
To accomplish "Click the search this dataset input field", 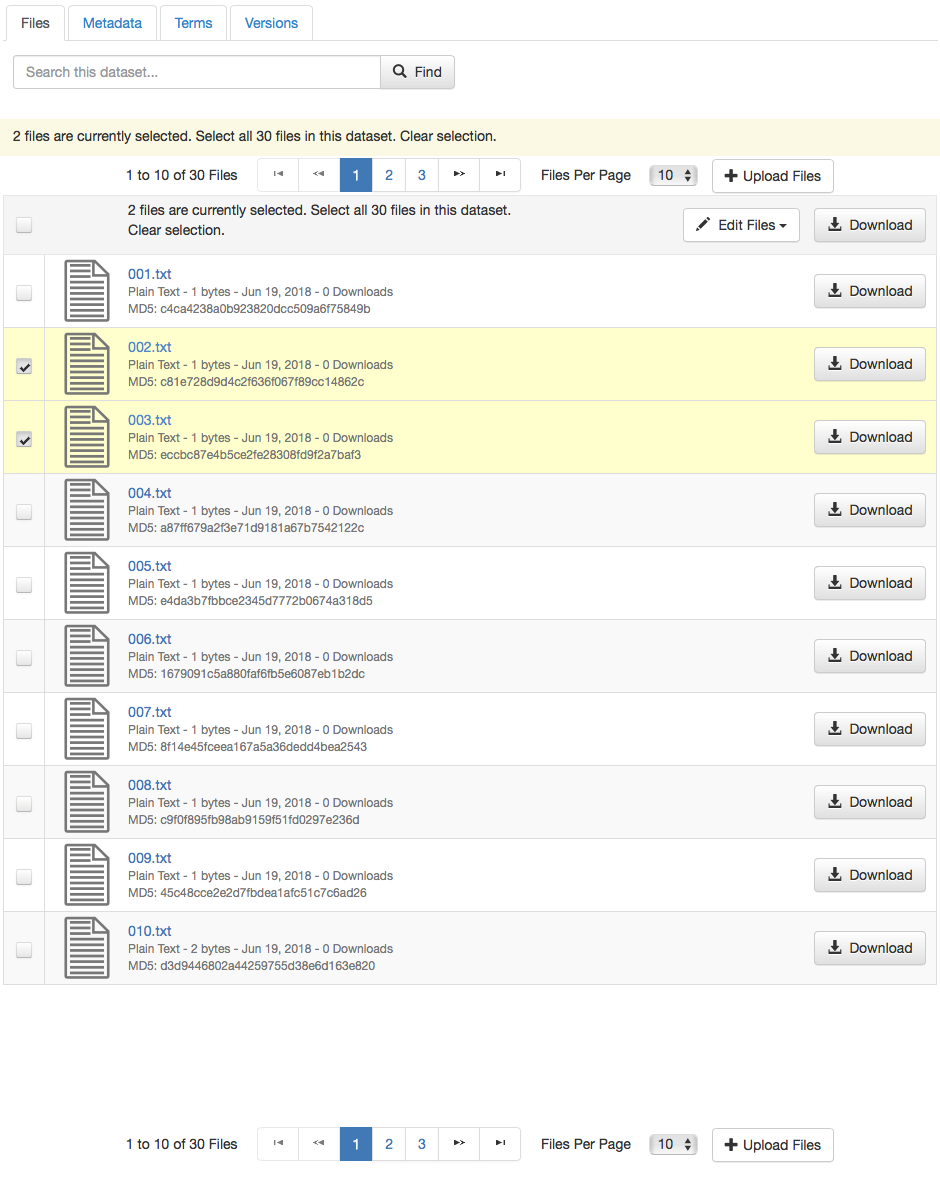I will [195, 71].
